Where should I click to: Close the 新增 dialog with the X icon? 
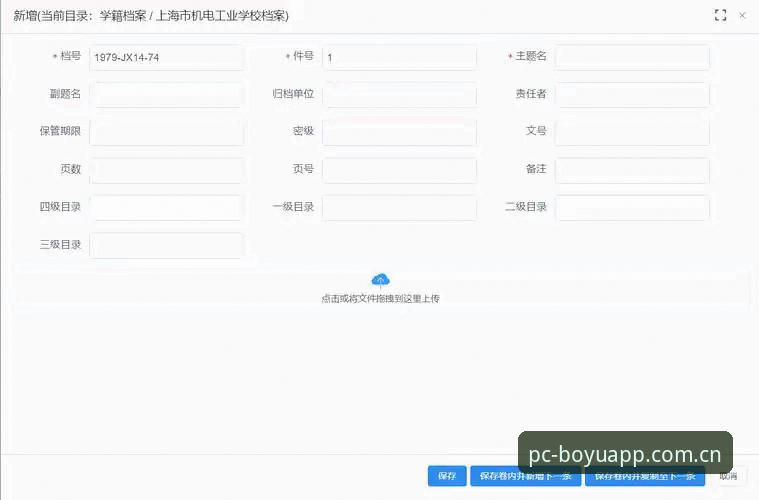[x=742, y=15]
